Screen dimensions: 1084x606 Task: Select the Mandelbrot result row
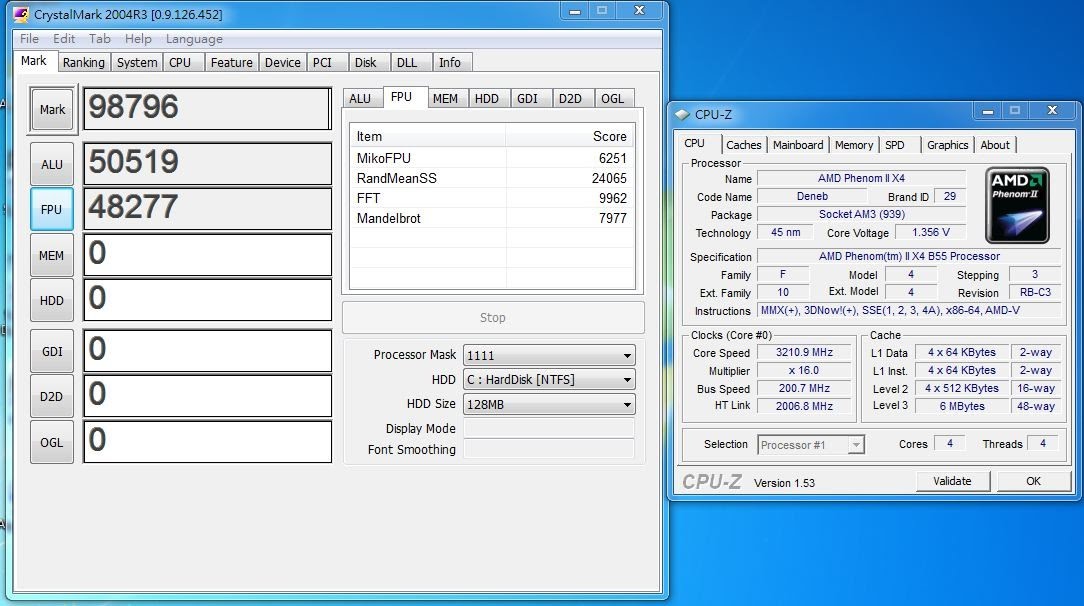pos(492,218)
